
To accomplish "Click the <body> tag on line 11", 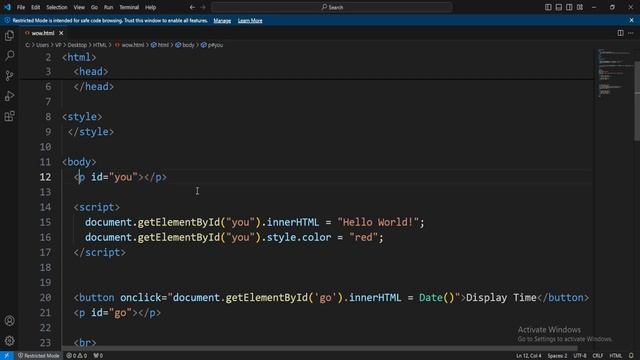I will (x=79, y=162).
